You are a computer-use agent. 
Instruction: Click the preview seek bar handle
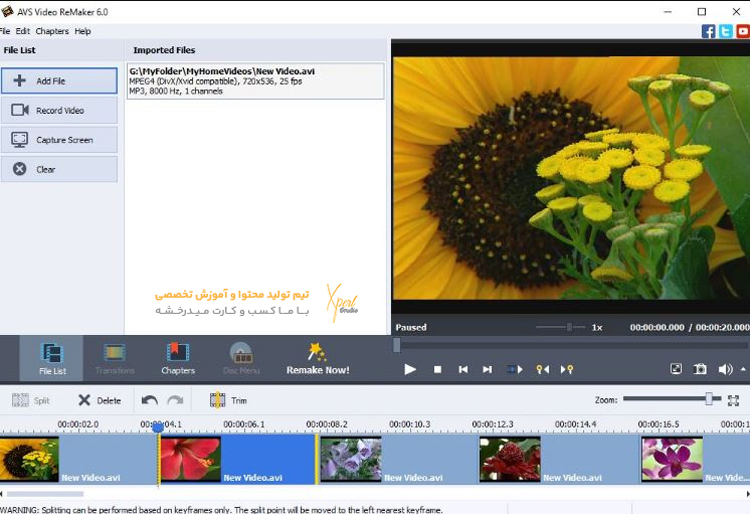(x=397, y=345)
